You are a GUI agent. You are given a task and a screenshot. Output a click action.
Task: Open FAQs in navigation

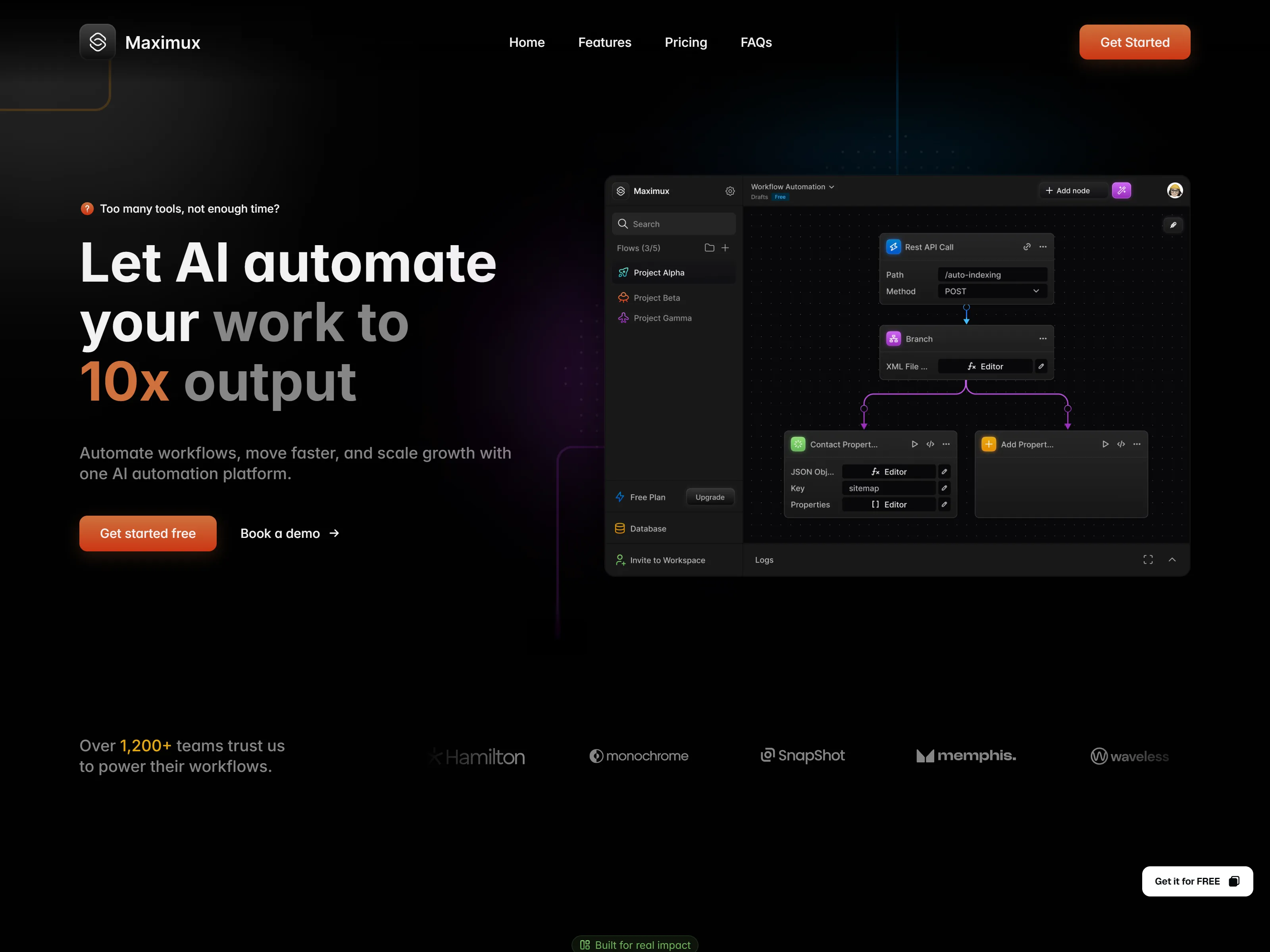click(756, 42)
